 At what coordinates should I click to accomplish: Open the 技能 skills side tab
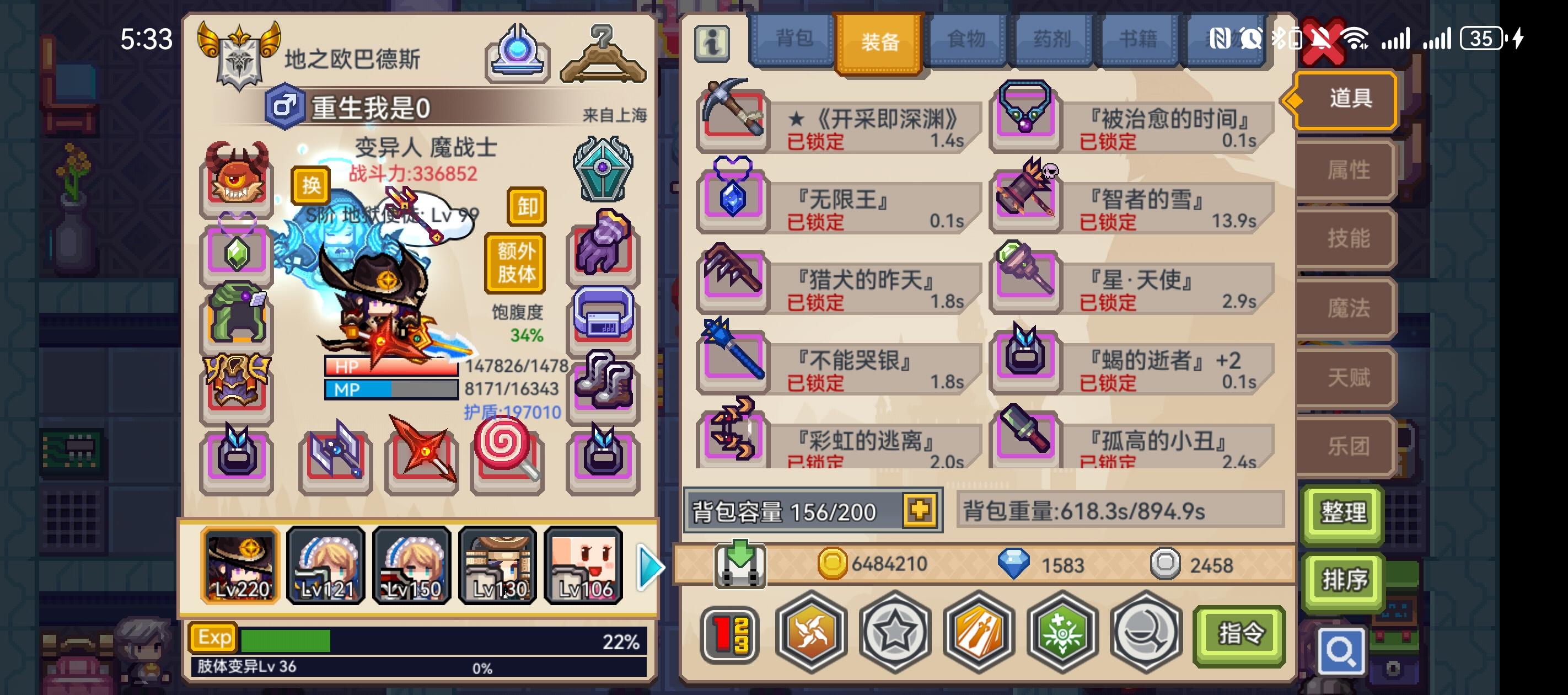pos(1347,238)
